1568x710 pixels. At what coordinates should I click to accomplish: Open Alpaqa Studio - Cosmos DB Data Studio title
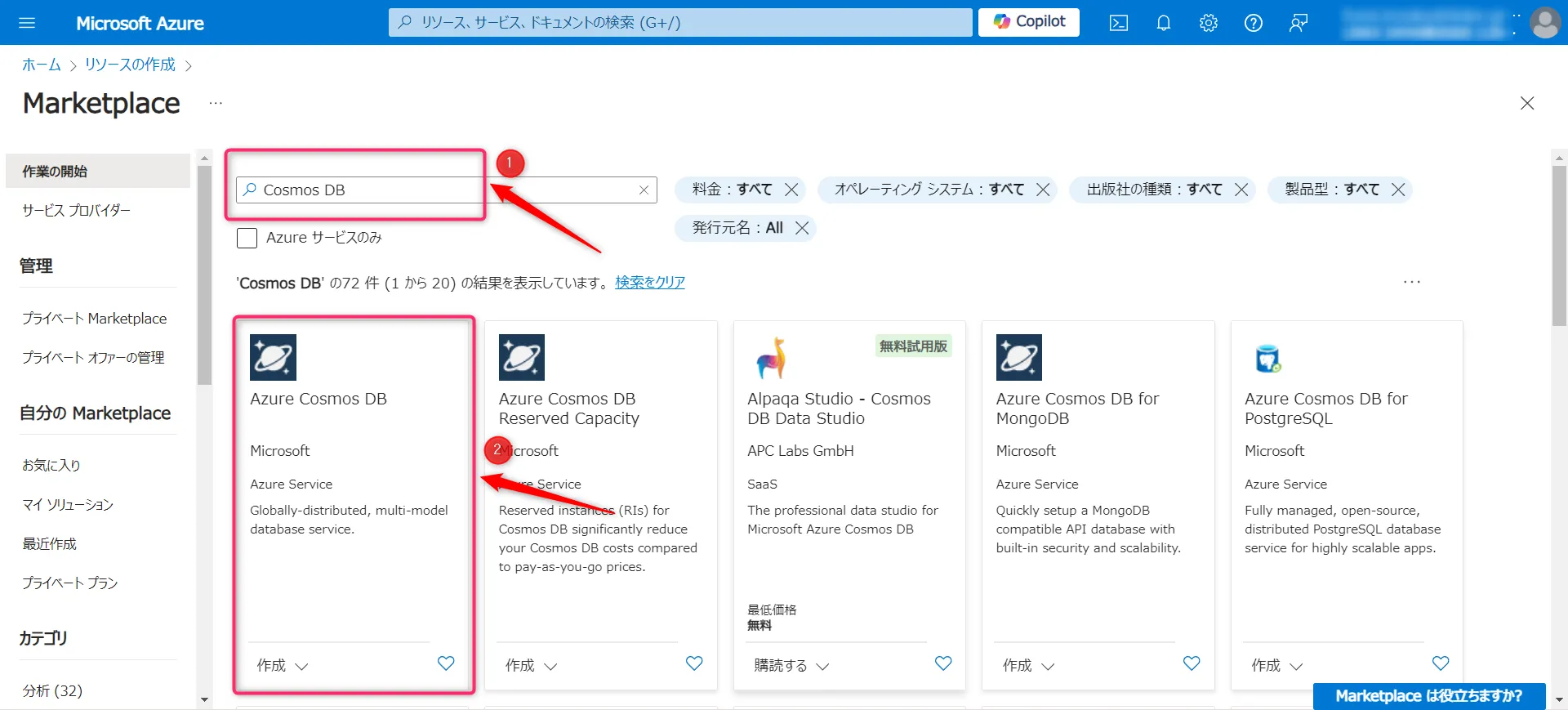click(x=839, y=409)
